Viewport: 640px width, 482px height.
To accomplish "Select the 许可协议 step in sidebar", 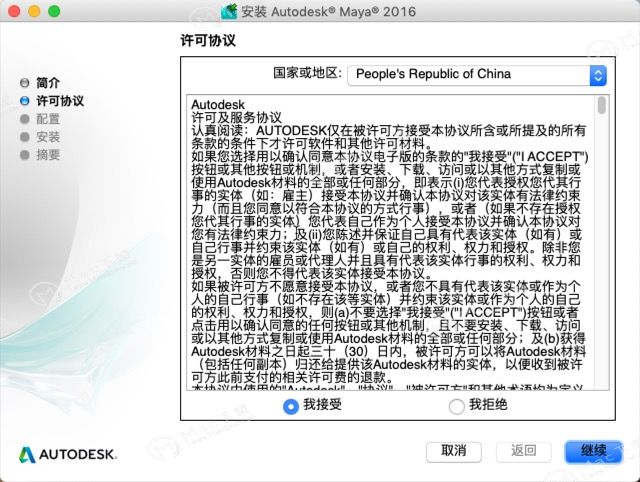I will click(x=60, y=101).
